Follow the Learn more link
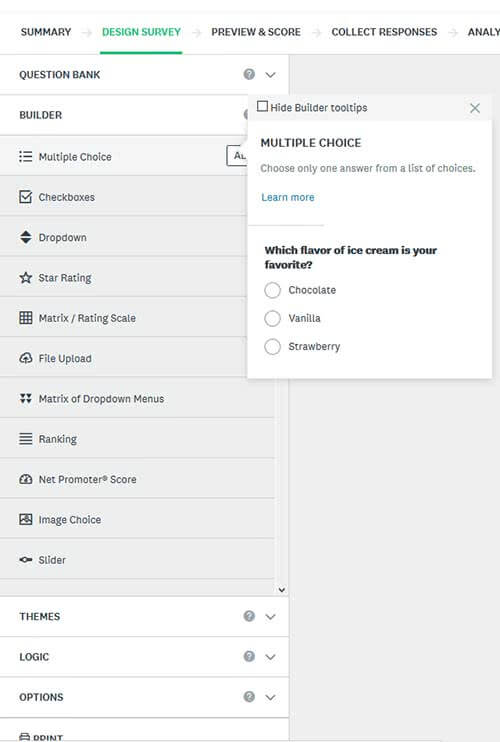 tap(288, 197)
